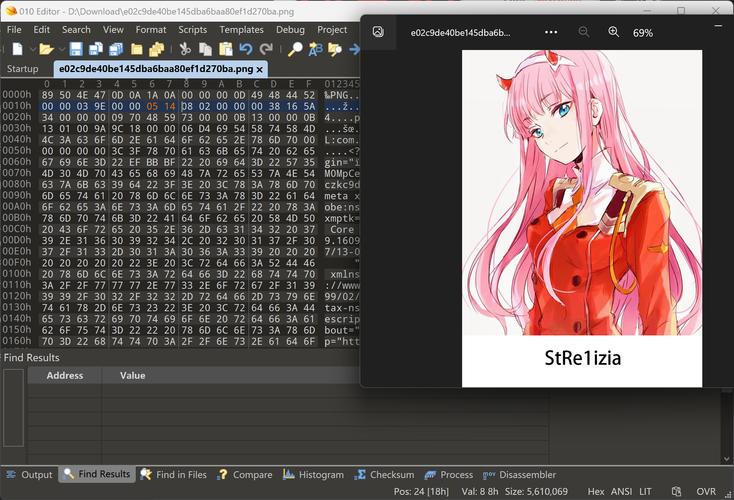The image size is (734, 500).
Task: Switch to the Histogram panel tab
Action: (313, 474)
